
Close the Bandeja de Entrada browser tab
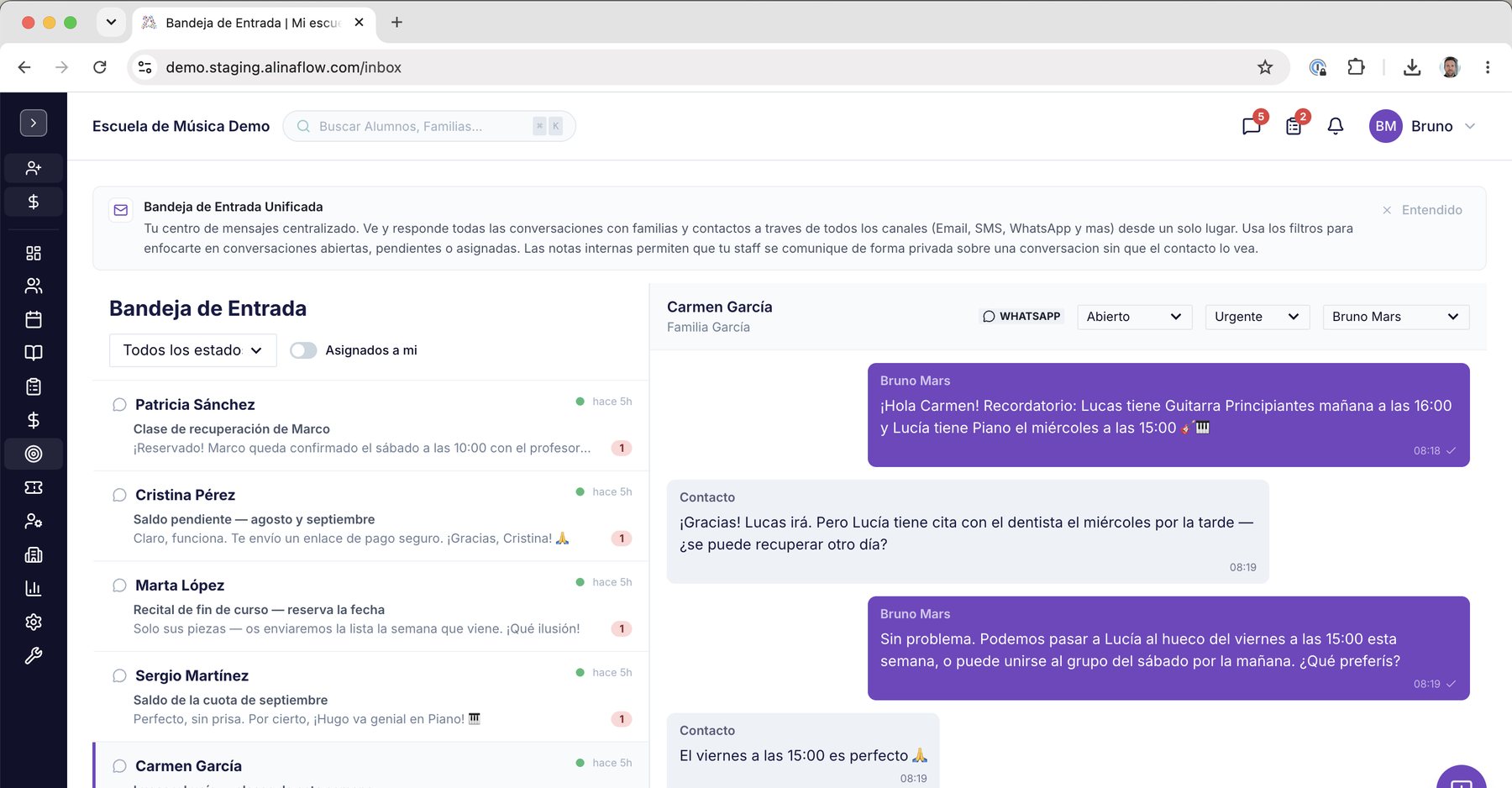(360, 23)
